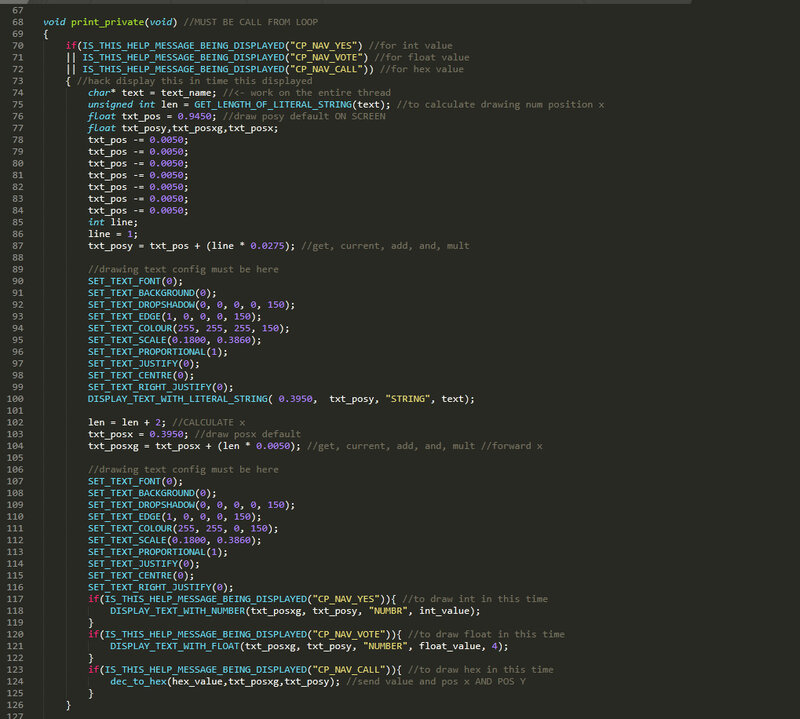Click DISPLAY_TEXT_WITH_NUMBER function call
This screenshot has height=719, width=800.
177,610
